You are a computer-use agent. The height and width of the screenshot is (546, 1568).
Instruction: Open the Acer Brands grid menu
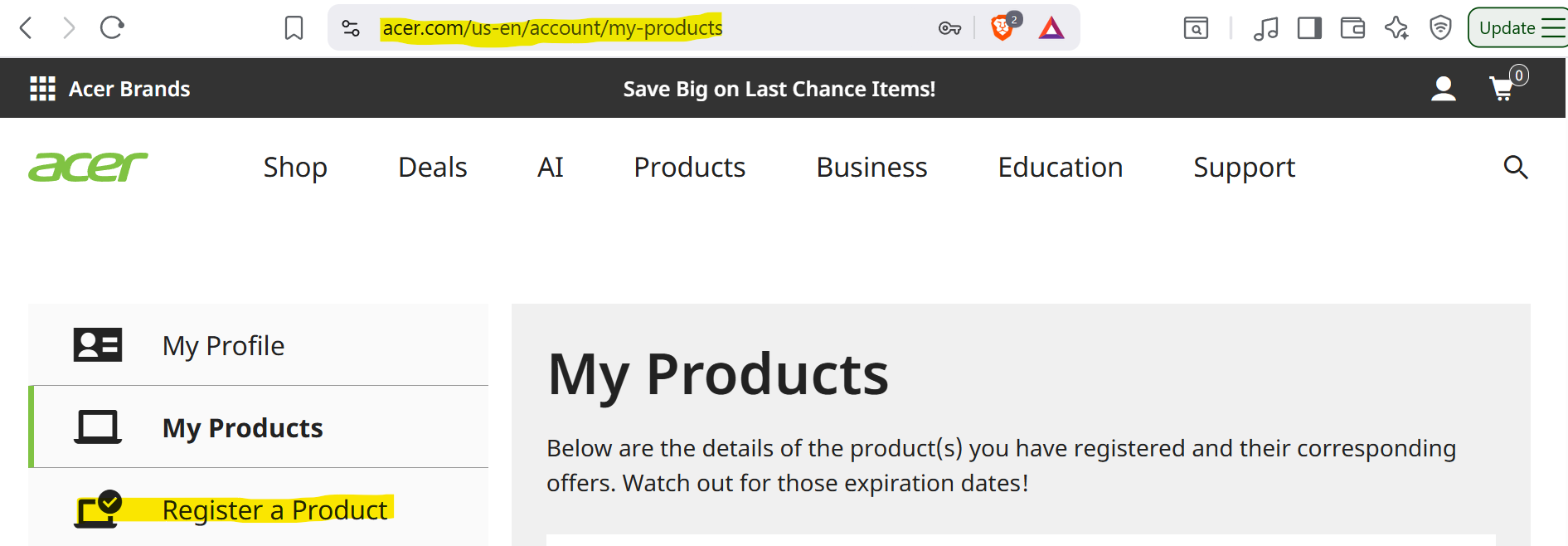pyautogui.click(x=42, y=89)
